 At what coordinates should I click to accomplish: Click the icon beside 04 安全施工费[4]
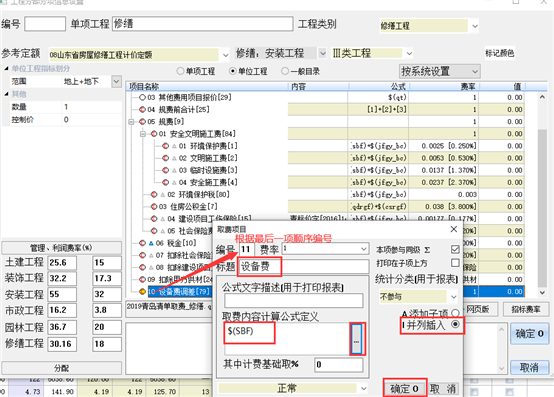point(165,182)
